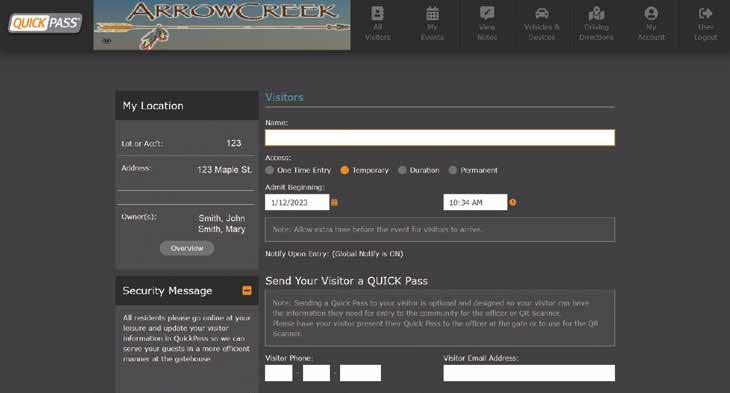730x393 pixels.
Task: Collapse the Security Message panel
Action: pyautogui.click(x=247, y=291)
